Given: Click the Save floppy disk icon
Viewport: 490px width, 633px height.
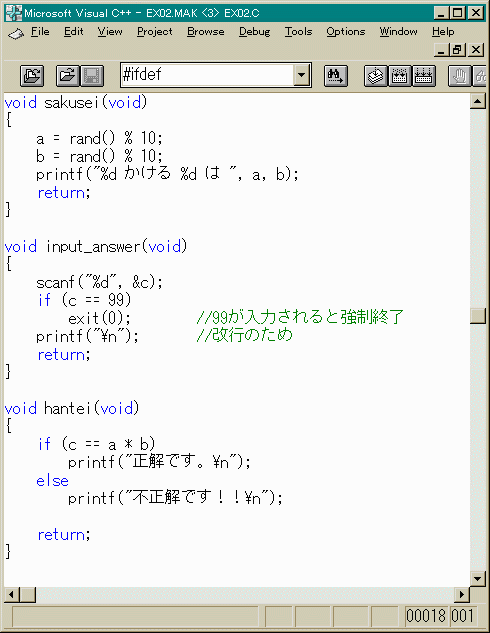Looking at the screenshot, I should 92,75.
